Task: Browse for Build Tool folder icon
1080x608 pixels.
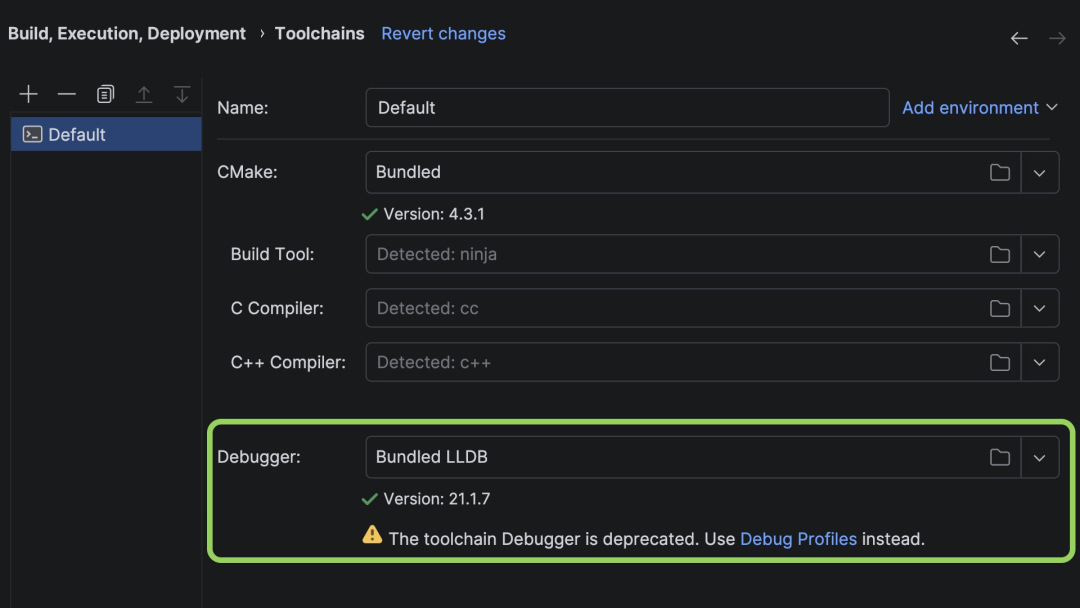Action: pyautogui.click(x=1000, y=254)
